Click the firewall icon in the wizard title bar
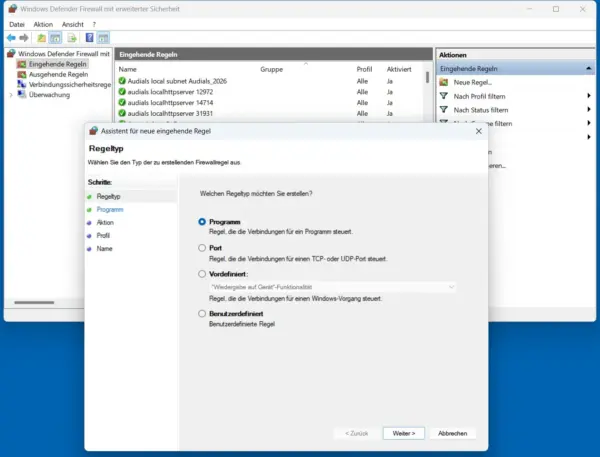600x457 pixels. point(93,131)
